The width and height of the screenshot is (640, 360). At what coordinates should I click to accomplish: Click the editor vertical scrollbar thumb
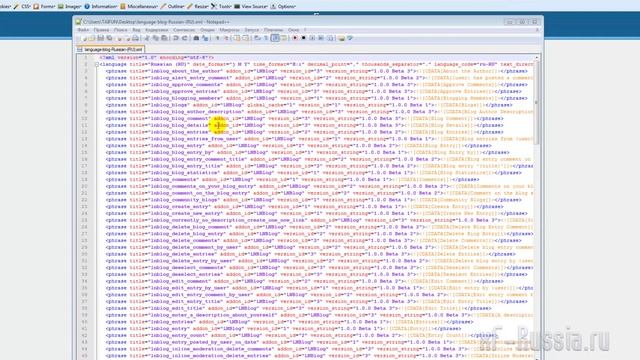point(537,102)
